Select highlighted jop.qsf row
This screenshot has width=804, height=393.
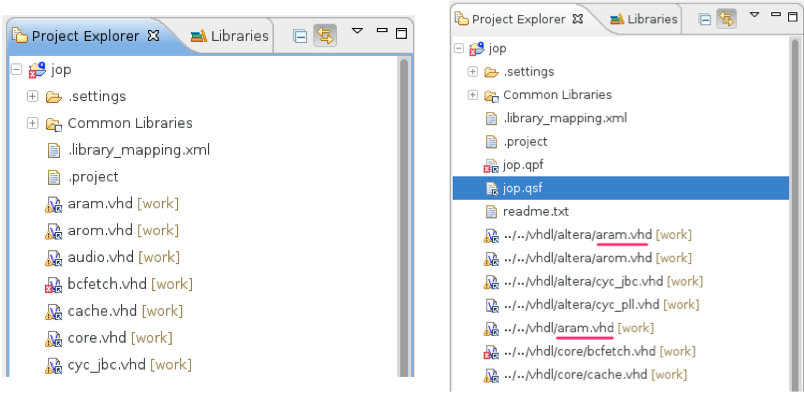[x=620, y=188]
